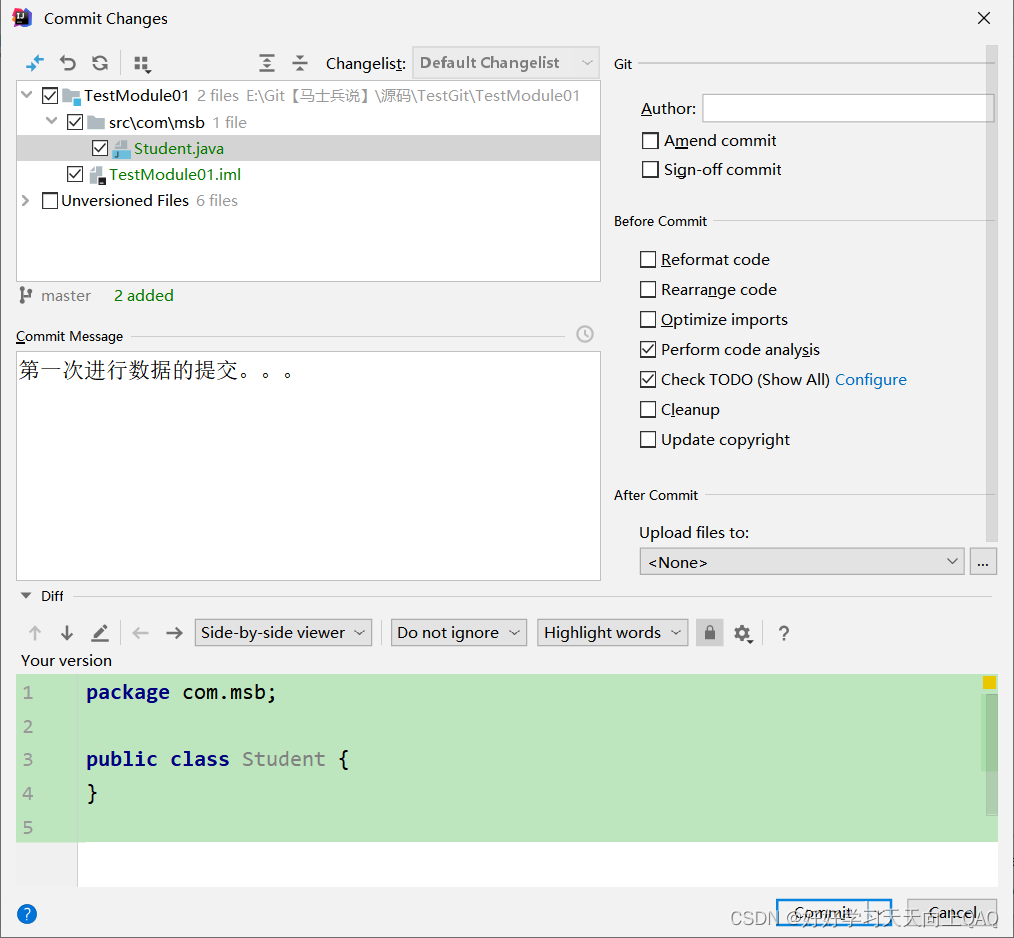Enable the Rearrange code checkbox
This screenshot has width=1014, height=938.
click(x=648, y=289)
